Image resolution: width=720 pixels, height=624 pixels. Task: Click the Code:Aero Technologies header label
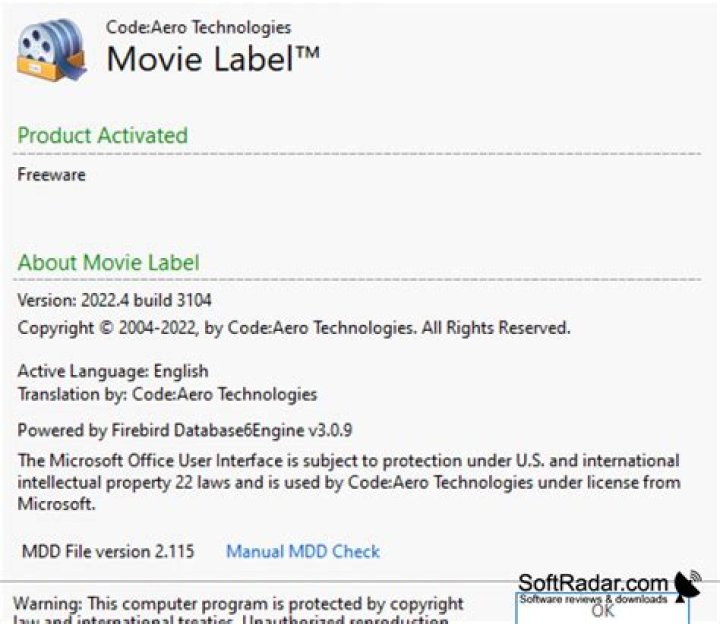(x=198, y=27)
